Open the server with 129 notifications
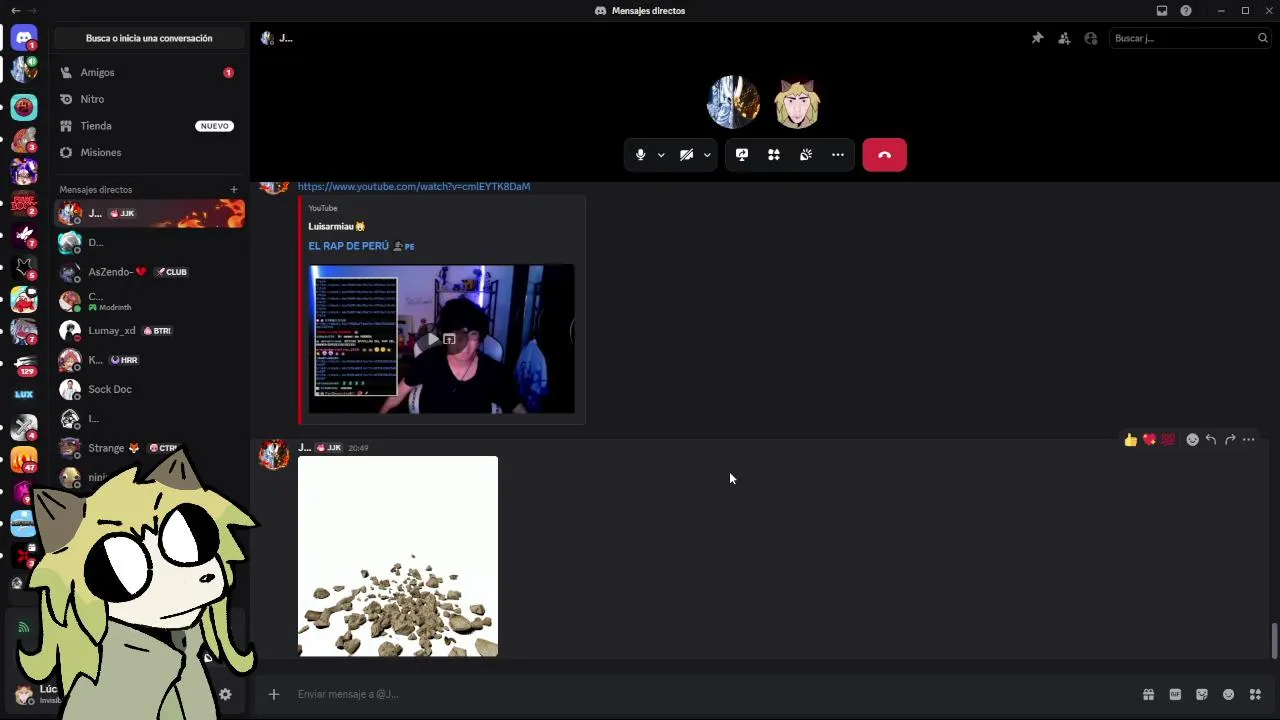Screen dimensions: 1280x720 24,364
